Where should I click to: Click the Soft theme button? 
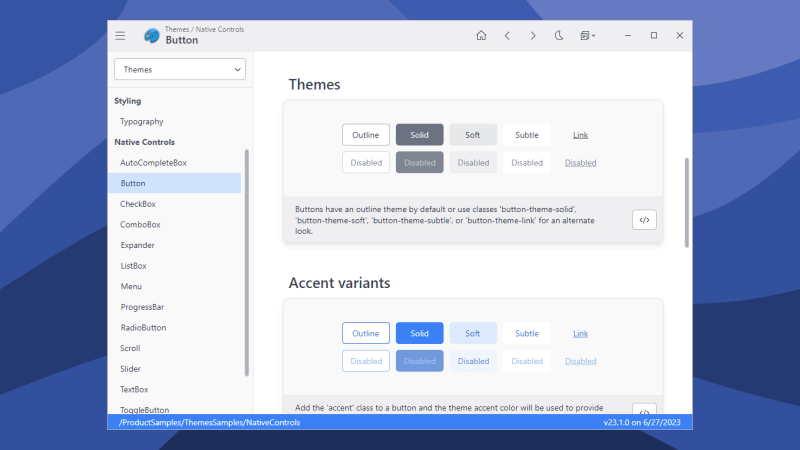click(x=473, y=135)
